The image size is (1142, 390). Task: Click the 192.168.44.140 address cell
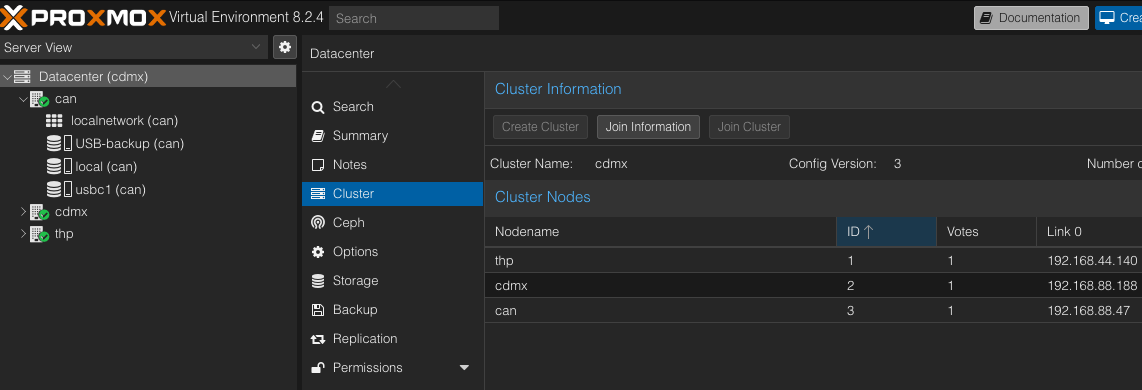[1092, 260]
